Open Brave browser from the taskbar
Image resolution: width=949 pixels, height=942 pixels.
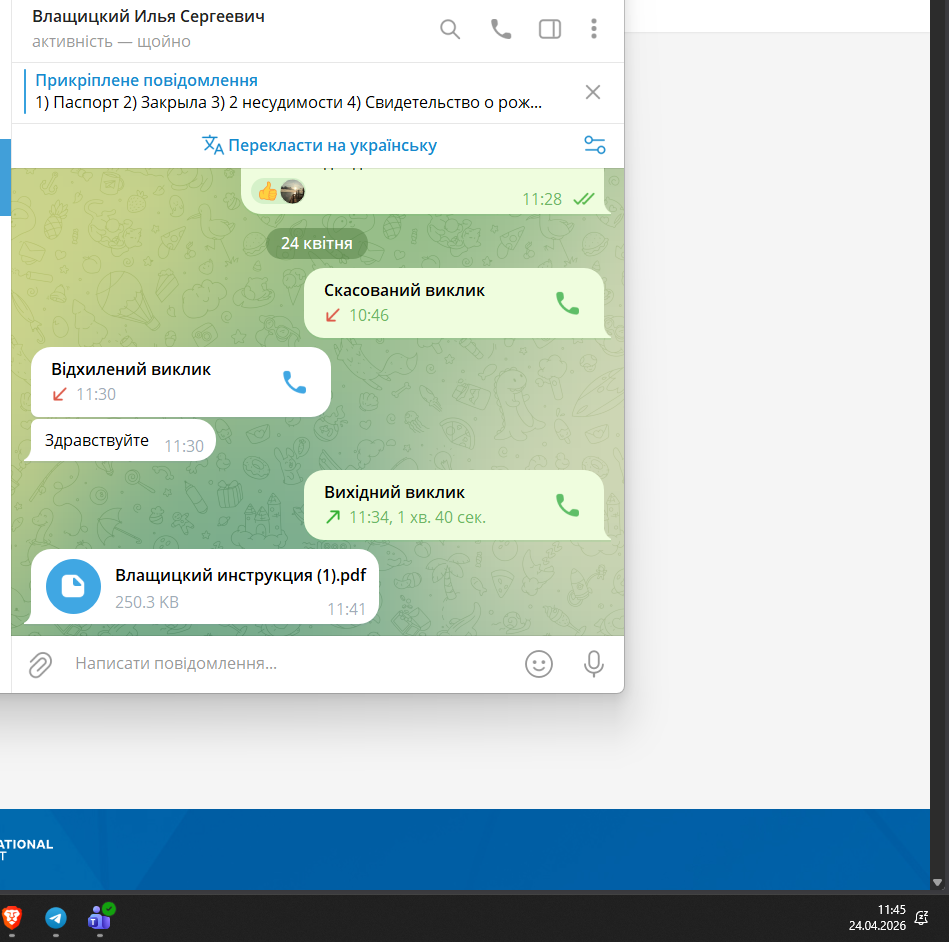pos(11,918)
